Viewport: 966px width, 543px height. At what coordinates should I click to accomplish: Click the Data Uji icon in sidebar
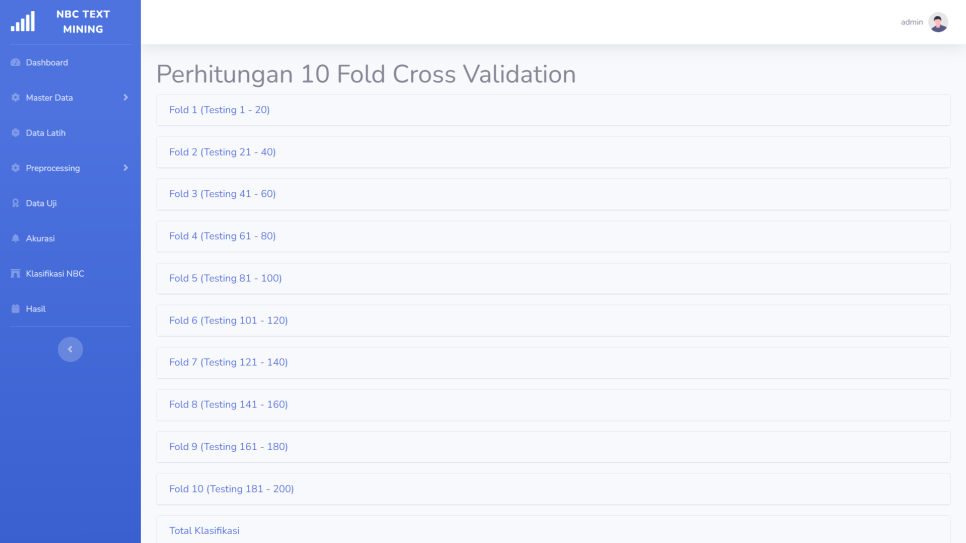click(x=15, y=203)
